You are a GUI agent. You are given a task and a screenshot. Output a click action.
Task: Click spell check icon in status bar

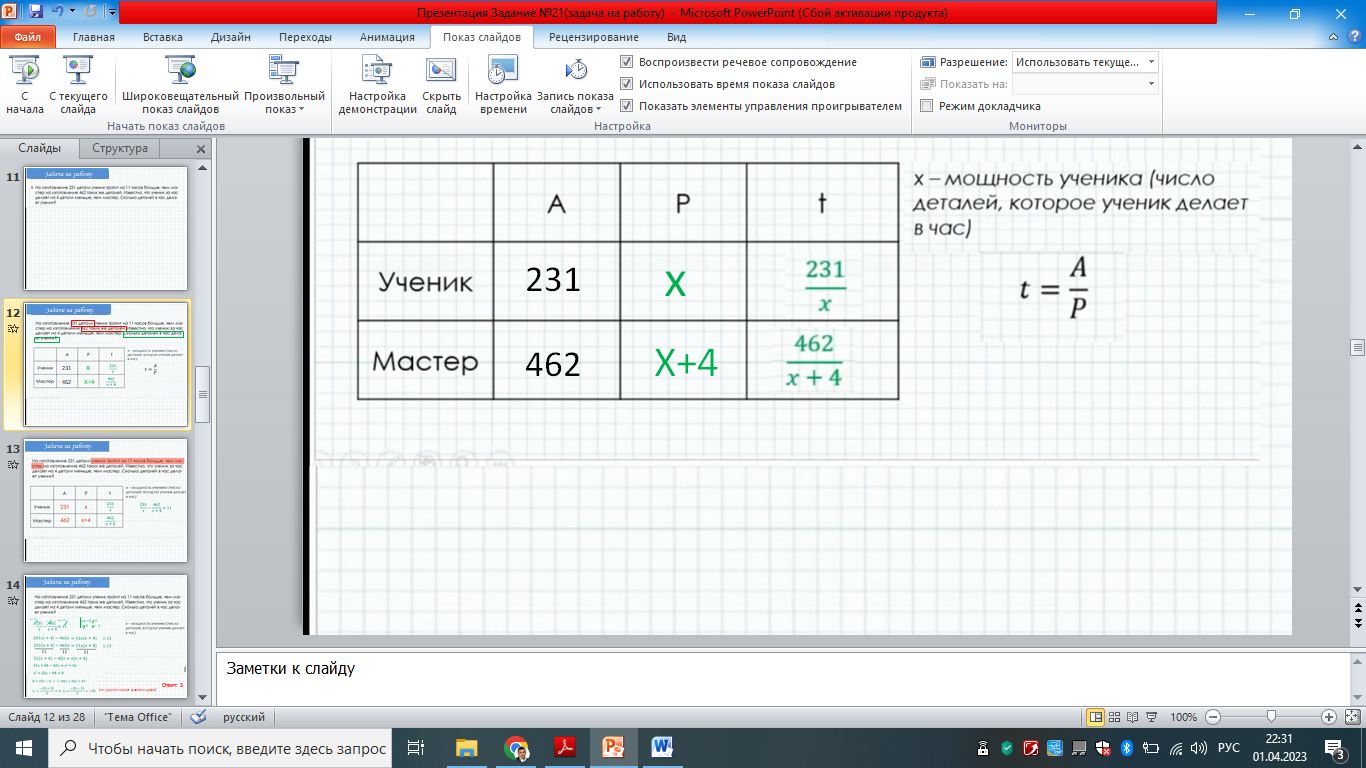(x=198, y=717)
